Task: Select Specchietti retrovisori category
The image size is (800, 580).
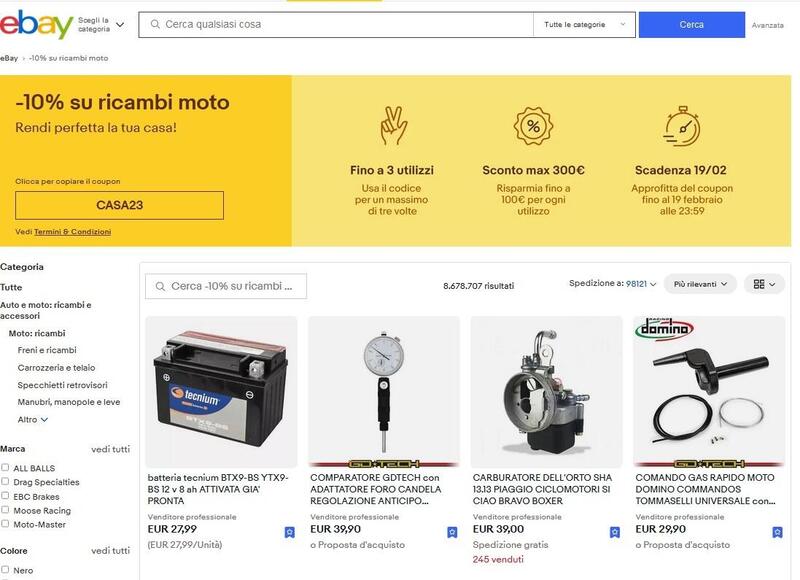Action: [62, 385]
